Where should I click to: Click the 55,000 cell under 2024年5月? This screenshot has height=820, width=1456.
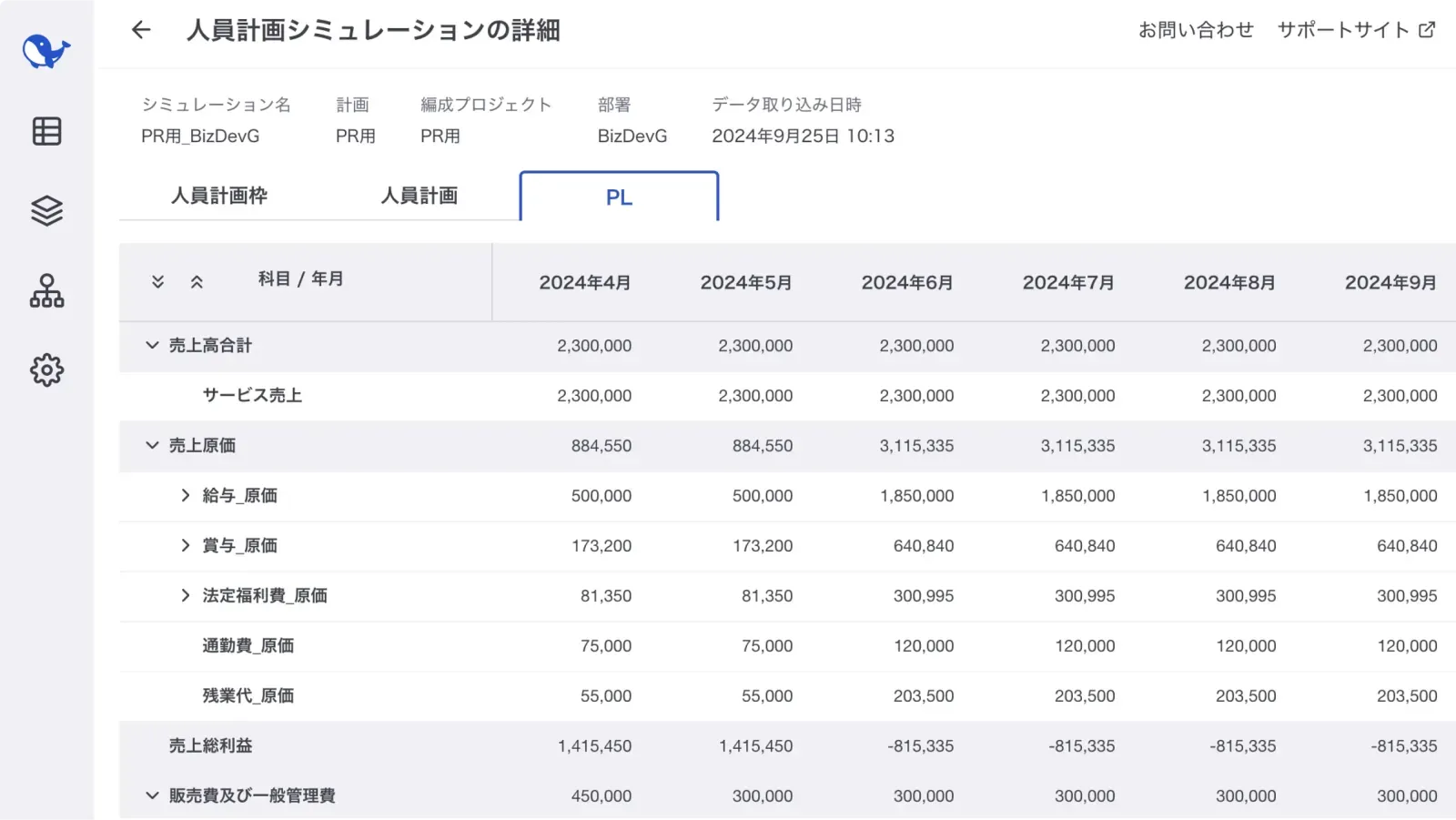pyautogui.click(x=767, y=696)
